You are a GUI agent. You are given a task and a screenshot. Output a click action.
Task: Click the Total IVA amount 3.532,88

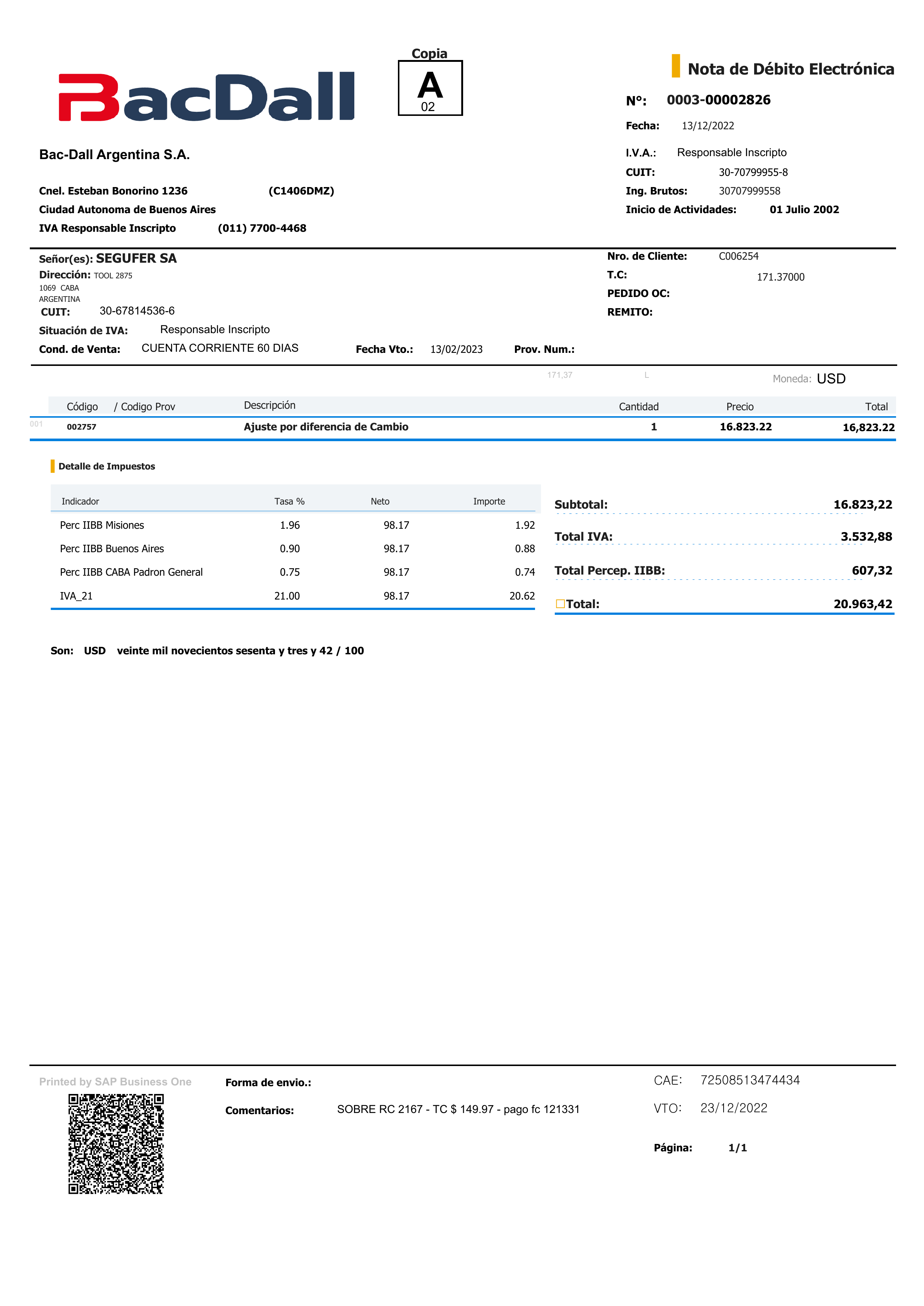(x=866, y=537)
